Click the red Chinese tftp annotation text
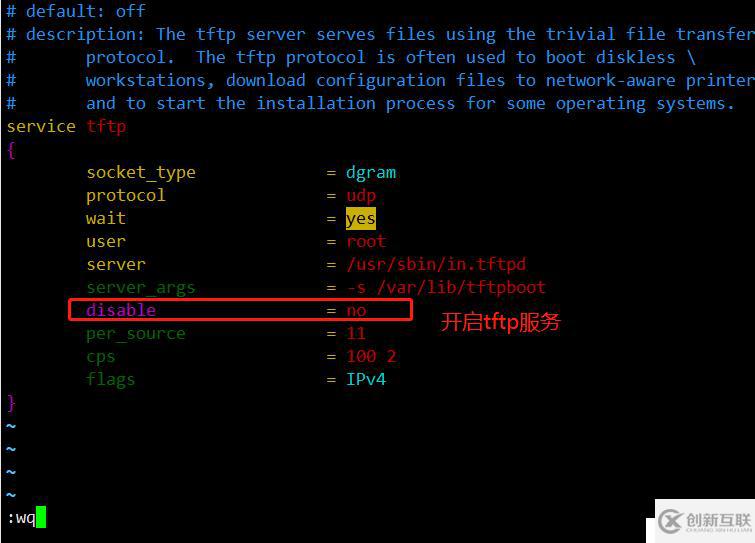This screenshot has height=543, width=755. click(501, 322)
